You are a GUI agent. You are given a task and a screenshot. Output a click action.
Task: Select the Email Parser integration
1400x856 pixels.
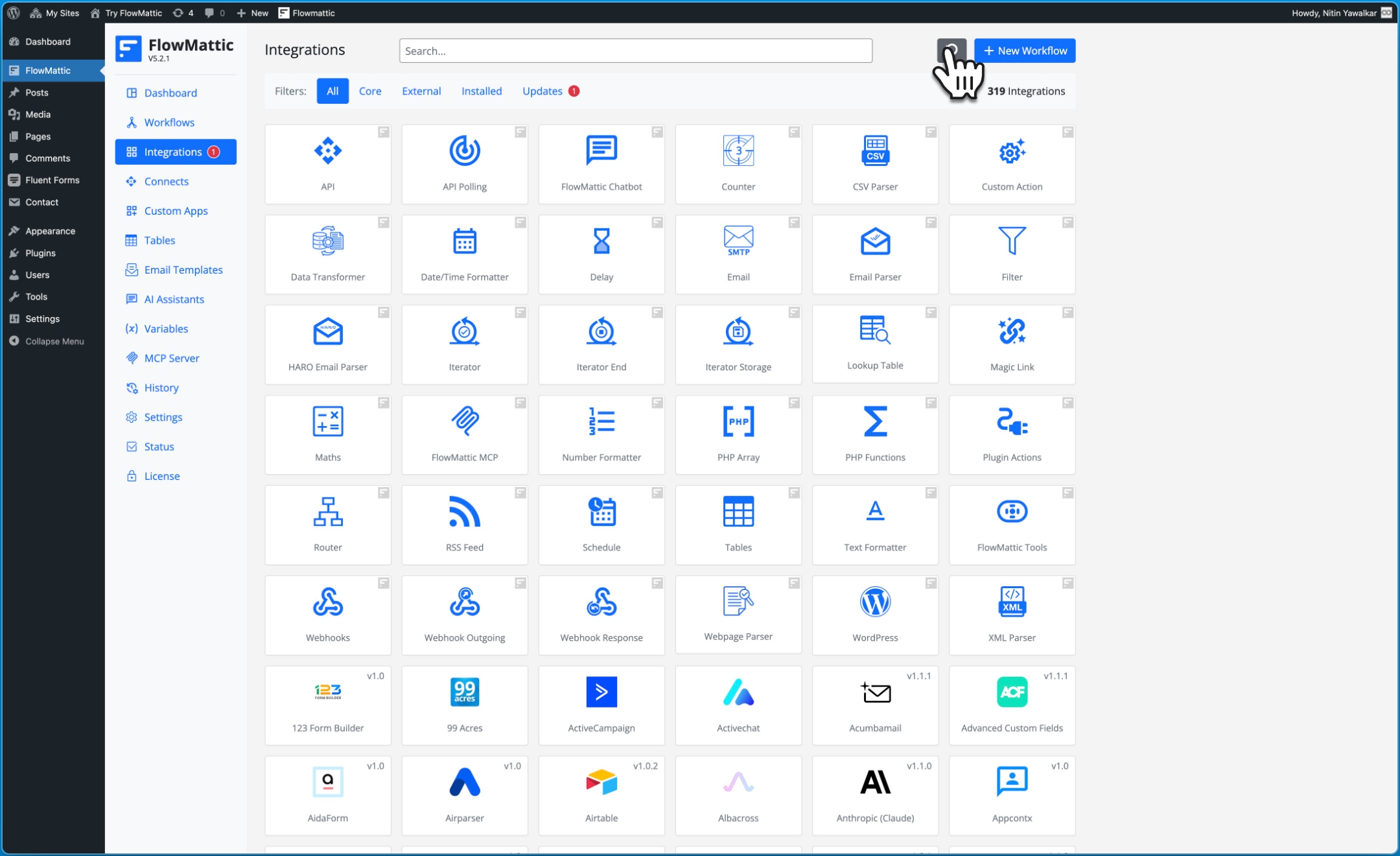(x=875, y=254)
